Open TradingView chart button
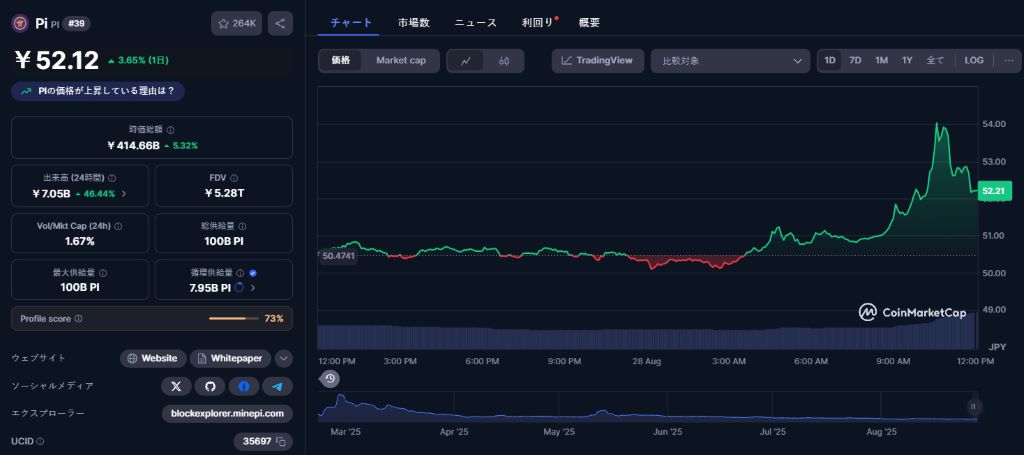The image size is (1024, 455). [598, 61]
